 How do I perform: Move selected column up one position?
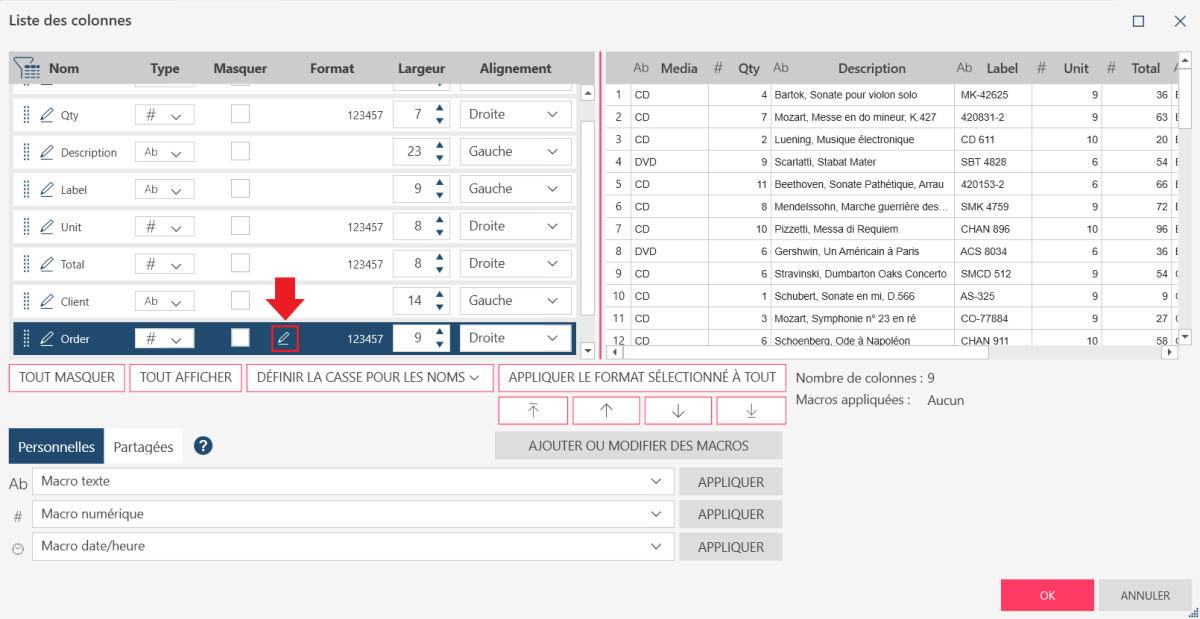coord(606,410)
